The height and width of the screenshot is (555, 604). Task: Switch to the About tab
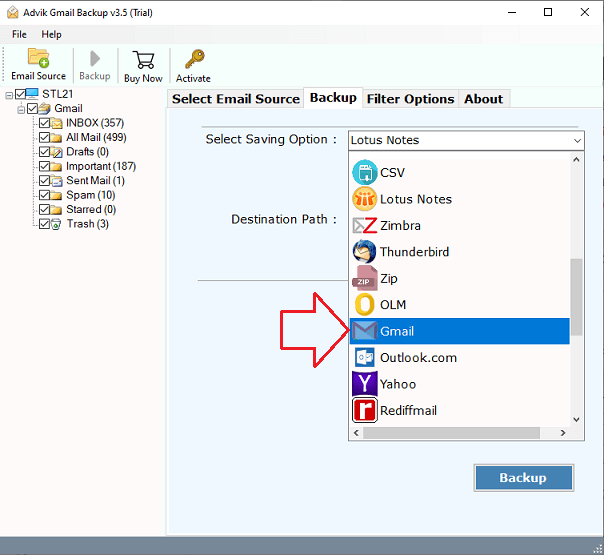click(x=483, y=99)
